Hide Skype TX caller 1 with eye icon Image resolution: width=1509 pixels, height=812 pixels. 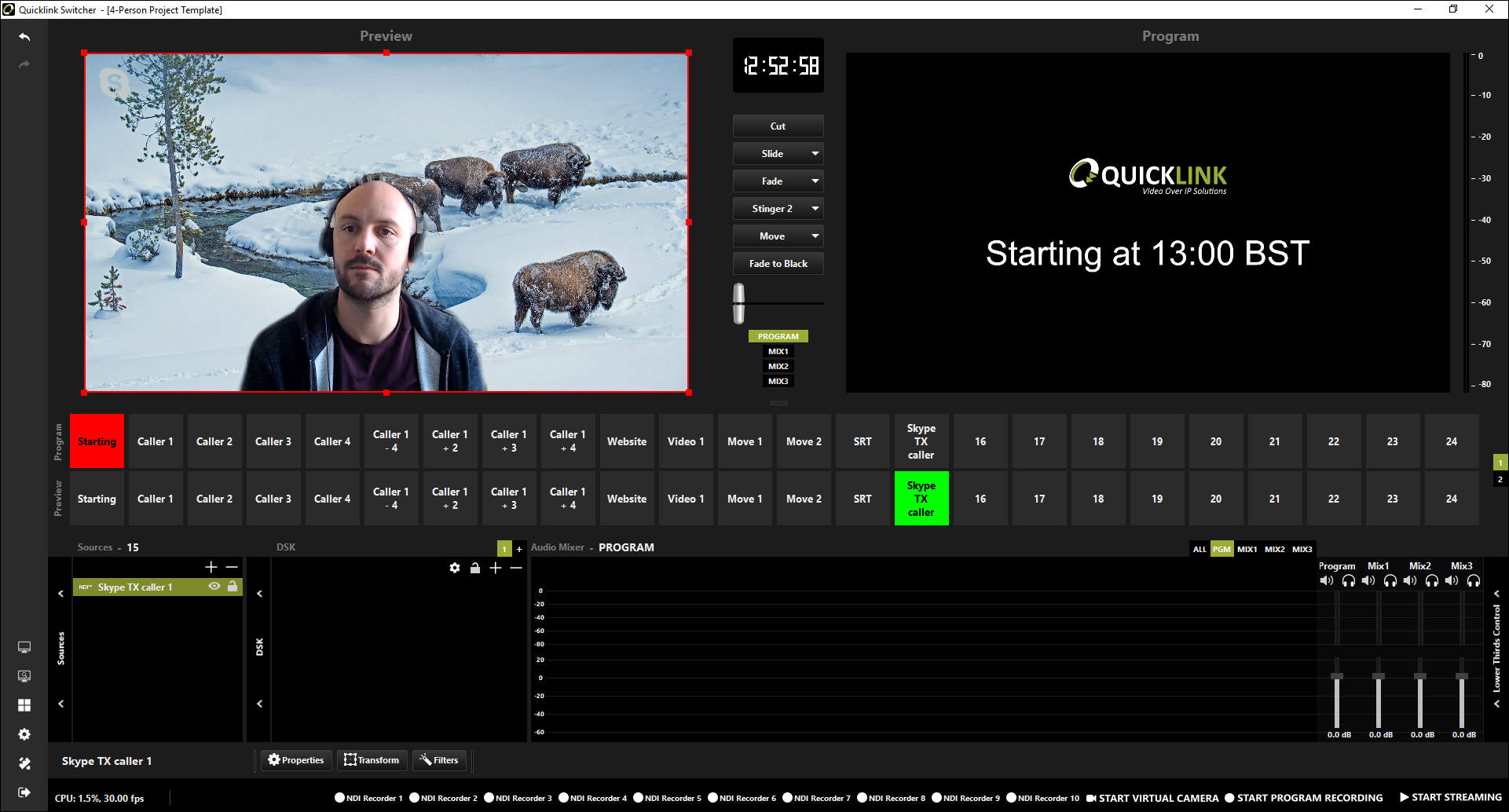coord(214,587)
